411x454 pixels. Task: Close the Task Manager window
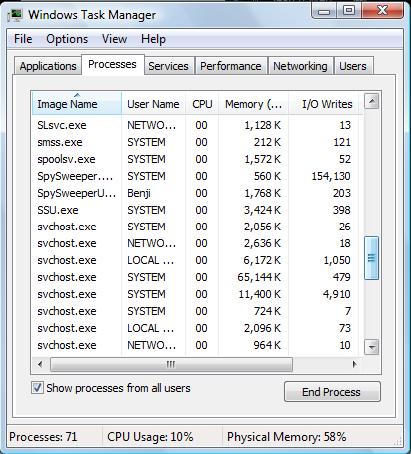(382, 11)
